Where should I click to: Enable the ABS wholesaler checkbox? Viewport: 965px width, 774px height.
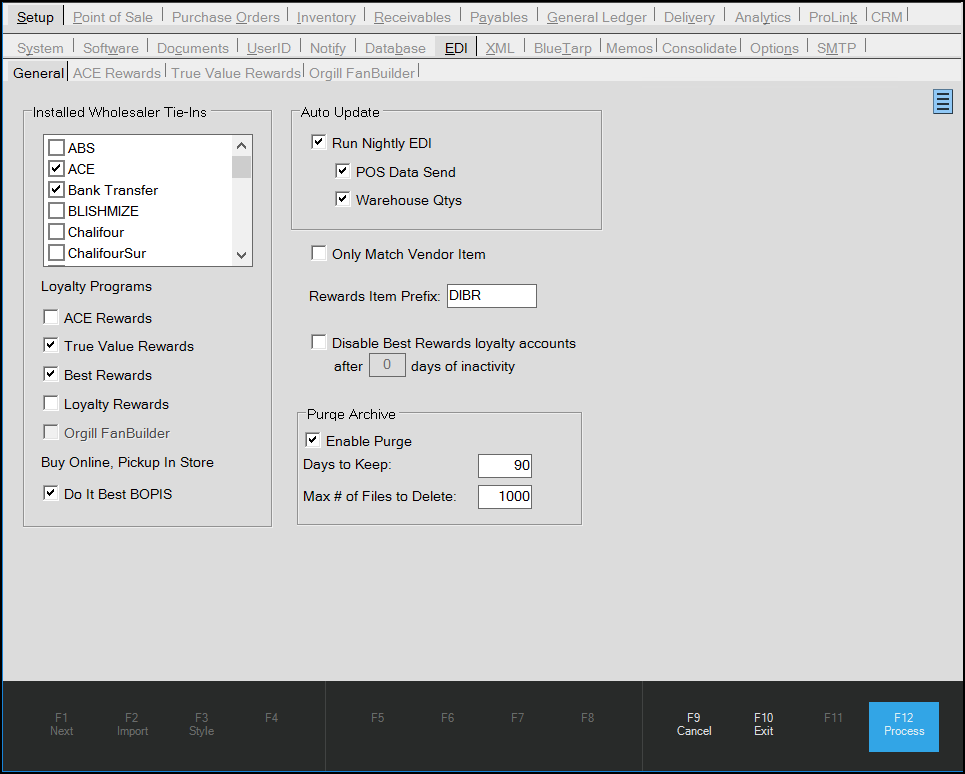click(x=57, y=148)
